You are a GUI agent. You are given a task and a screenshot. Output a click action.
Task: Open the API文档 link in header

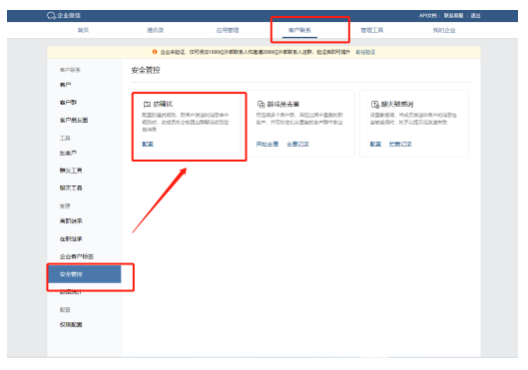click(428, 15)
